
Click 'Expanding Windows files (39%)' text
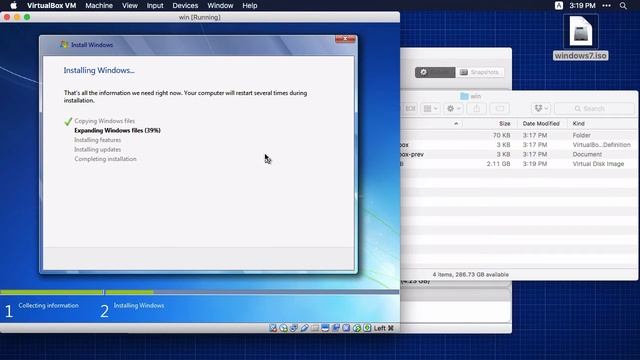118,131
